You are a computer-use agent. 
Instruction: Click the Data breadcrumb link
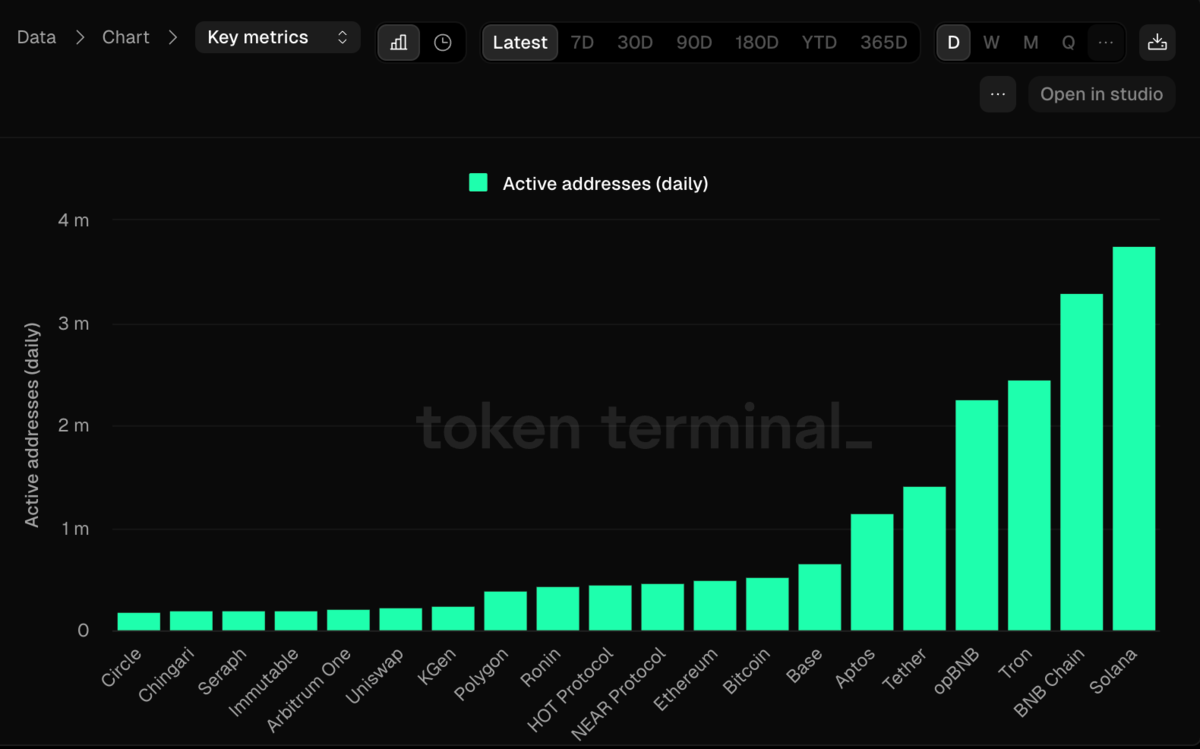(36, 37)
